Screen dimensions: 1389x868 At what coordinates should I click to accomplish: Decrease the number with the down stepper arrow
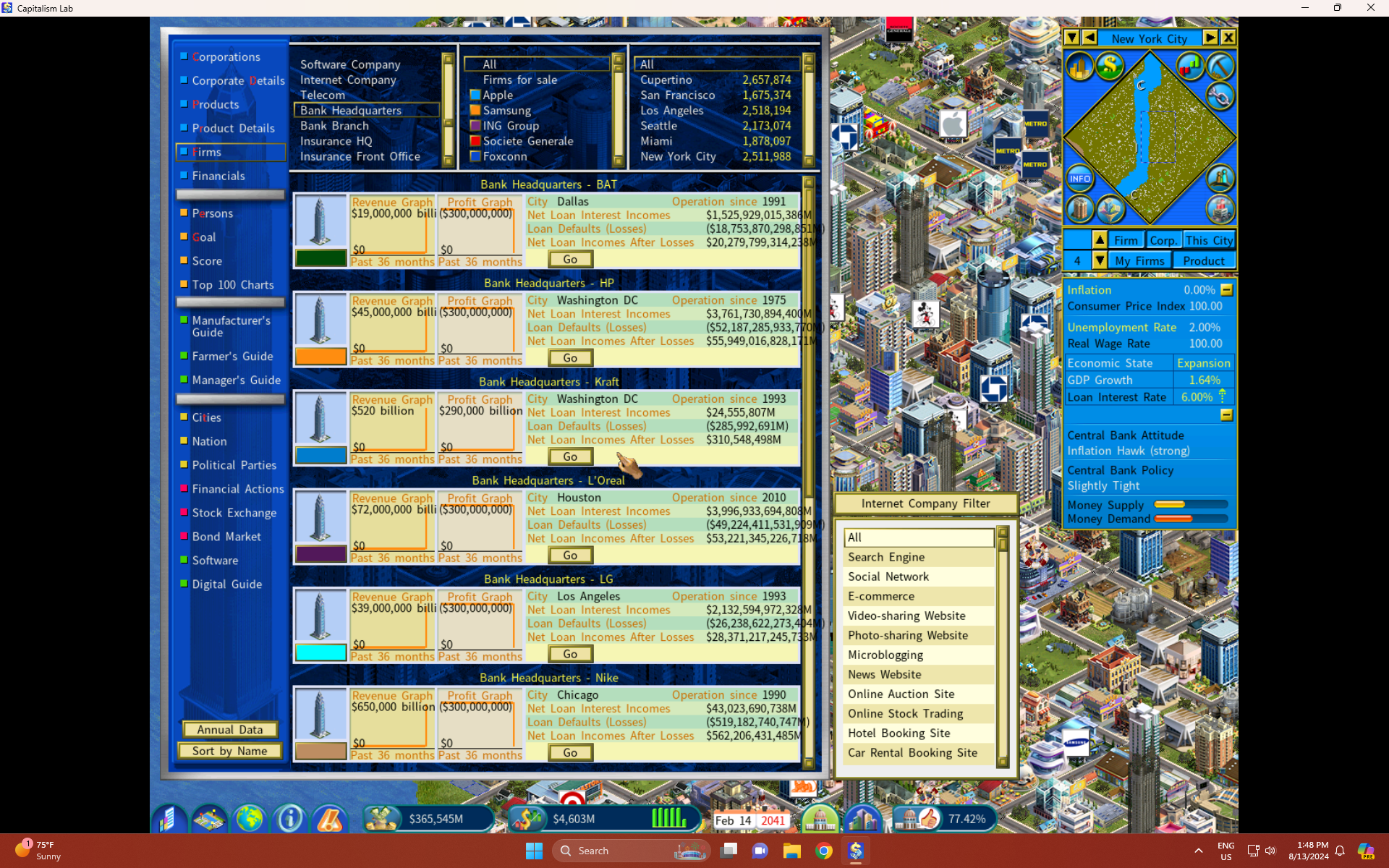point(1099,260)
